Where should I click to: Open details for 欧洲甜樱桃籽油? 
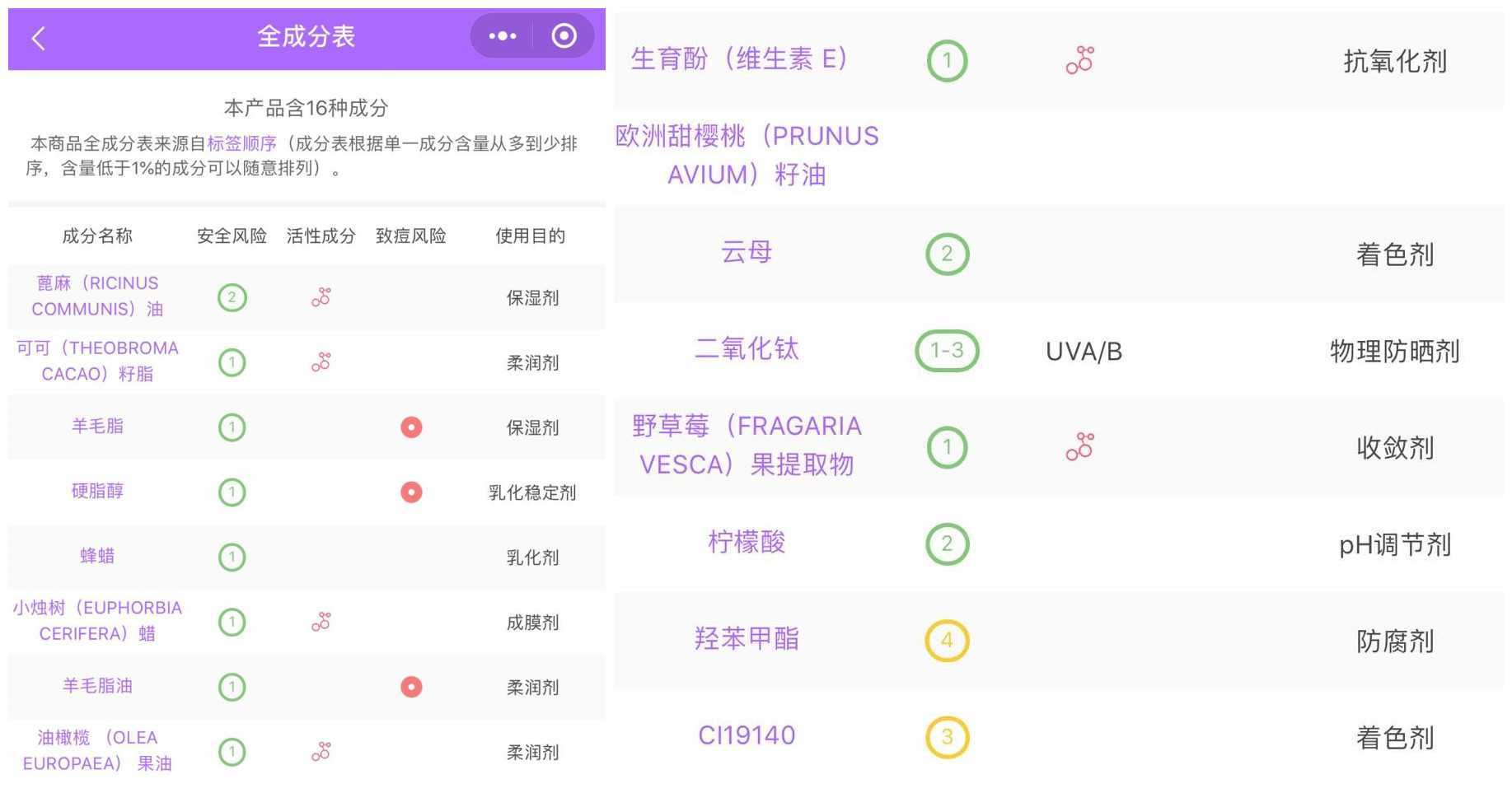click(745, 155)
